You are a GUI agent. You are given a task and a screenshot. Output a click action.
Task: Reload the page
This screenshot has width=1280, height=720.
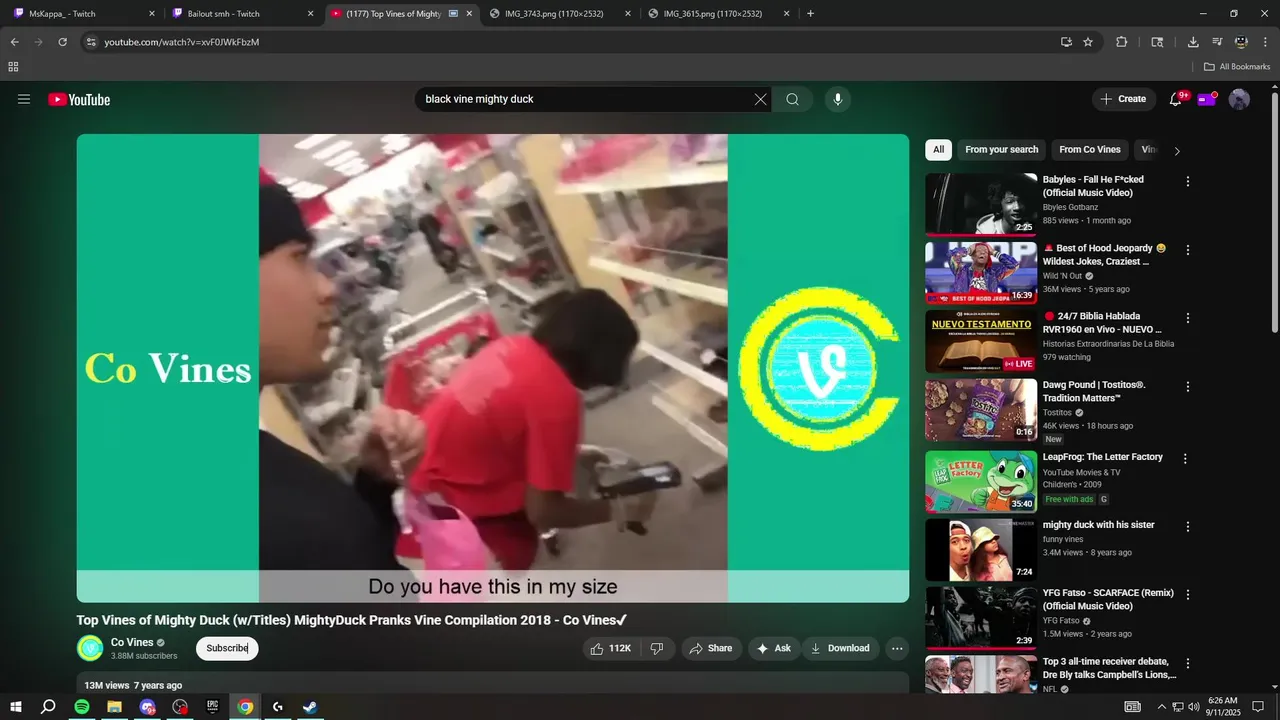[62, 42]
